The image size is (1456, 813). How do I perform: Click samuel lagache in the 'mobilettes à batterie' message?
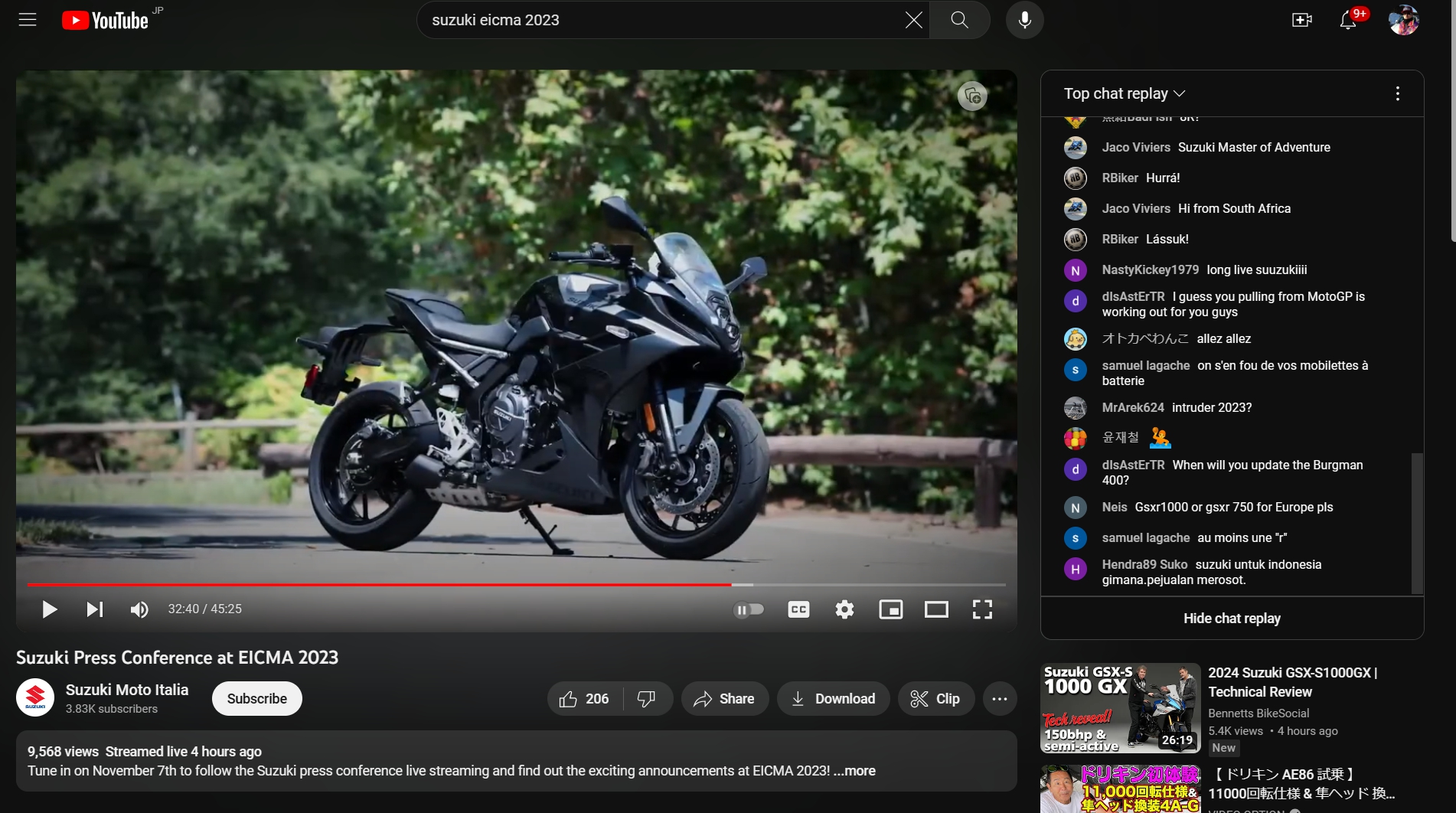click(1146, 365)
